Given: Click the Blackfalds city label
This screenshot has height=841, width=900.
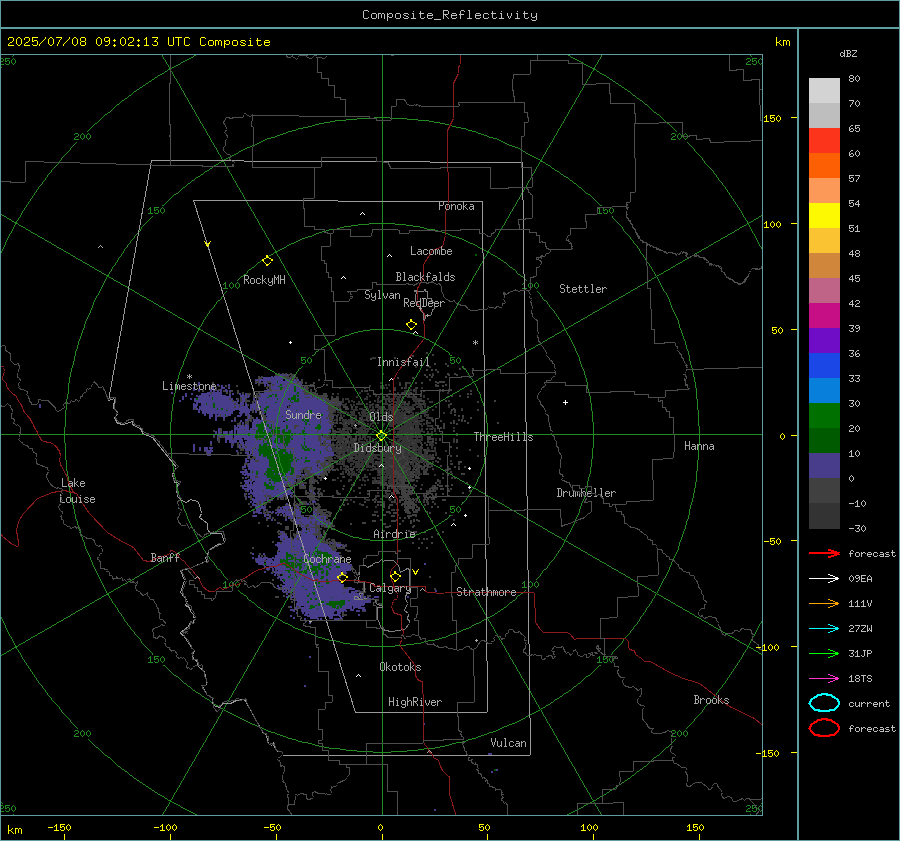Looking at the screenshot, I should [x=425, y=277].
